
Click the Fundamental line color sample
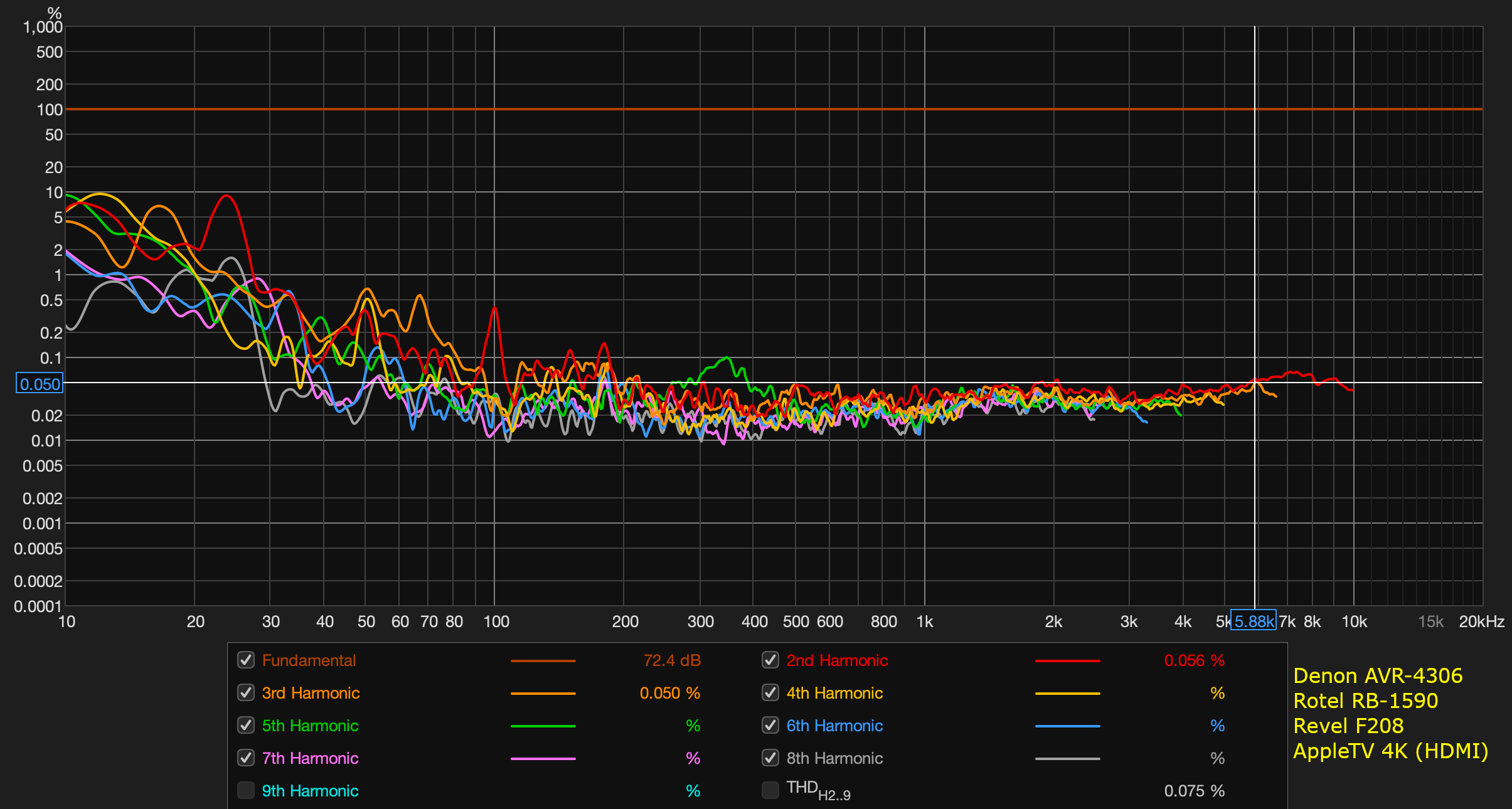coord(543,661)
